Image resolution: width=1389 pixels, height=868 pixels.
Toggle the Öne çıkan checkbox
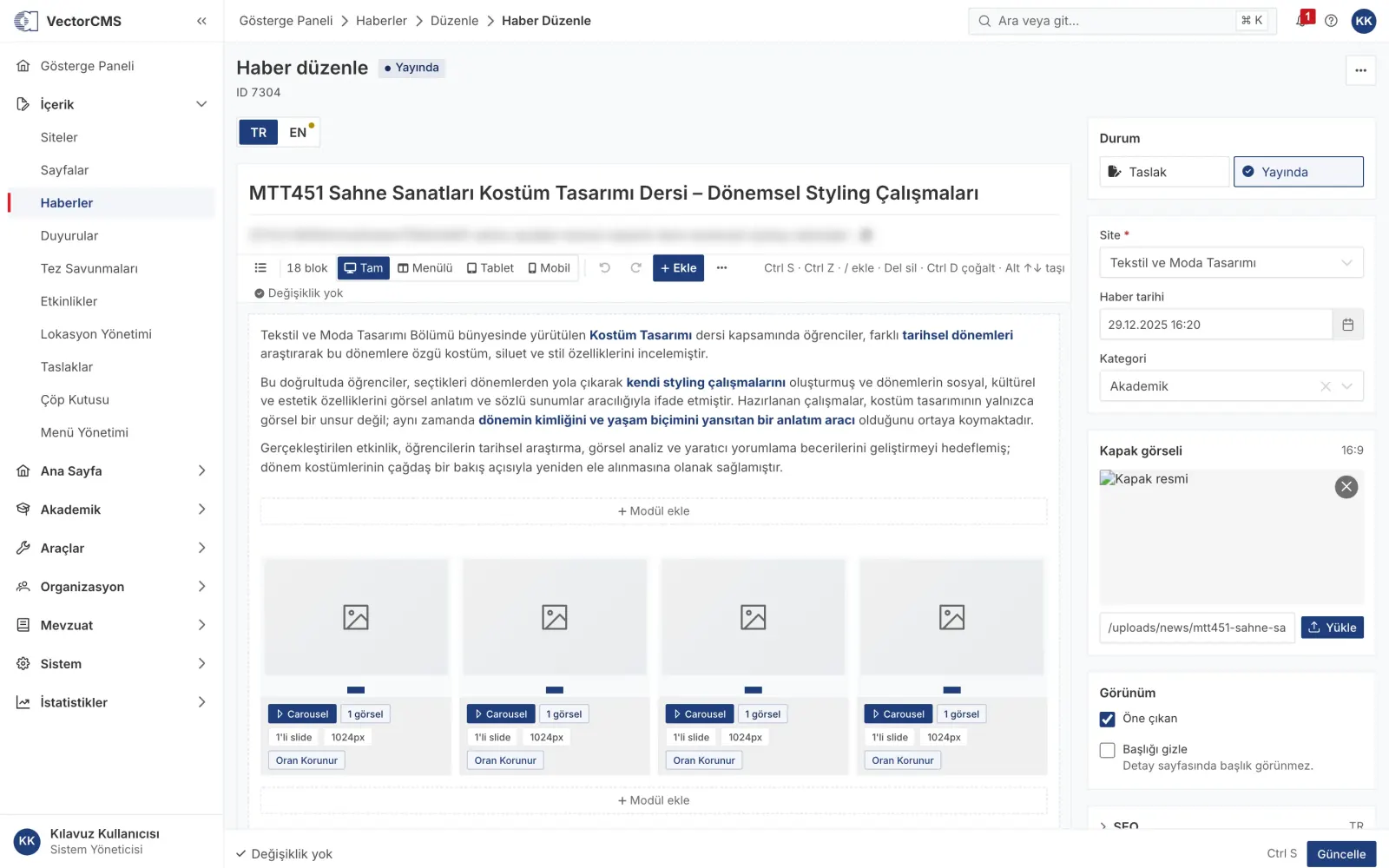tap(1107, 720)
